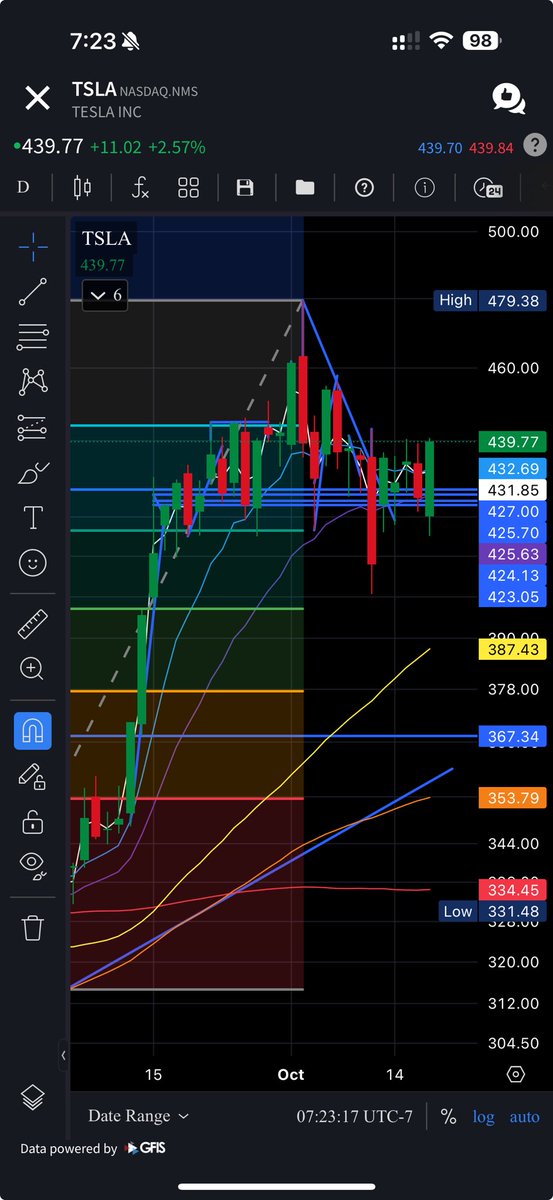Save the chart layout
This screenshot has width=553, height=1200.
[245, 187]
